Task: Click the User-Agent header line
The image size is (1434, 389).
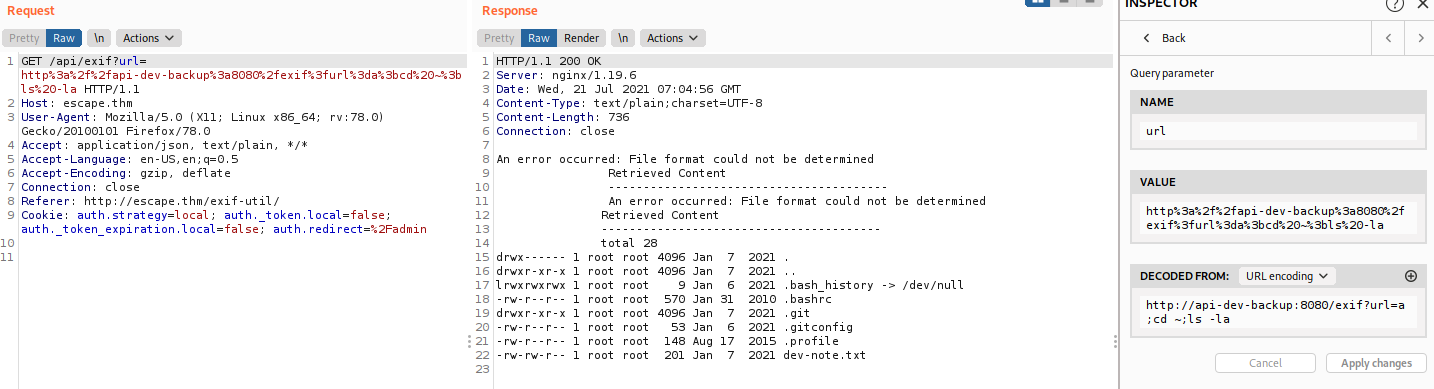Action: 202,124
